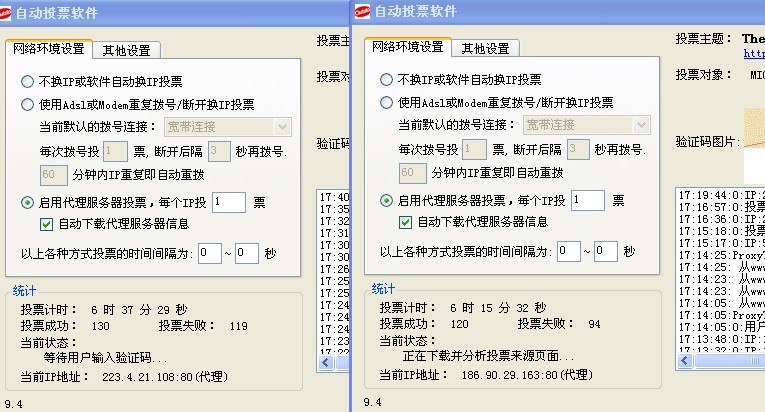765x412 pixels.
Task: Click 投票成功 value 130 in left window
Action: (x=101, y=326)
